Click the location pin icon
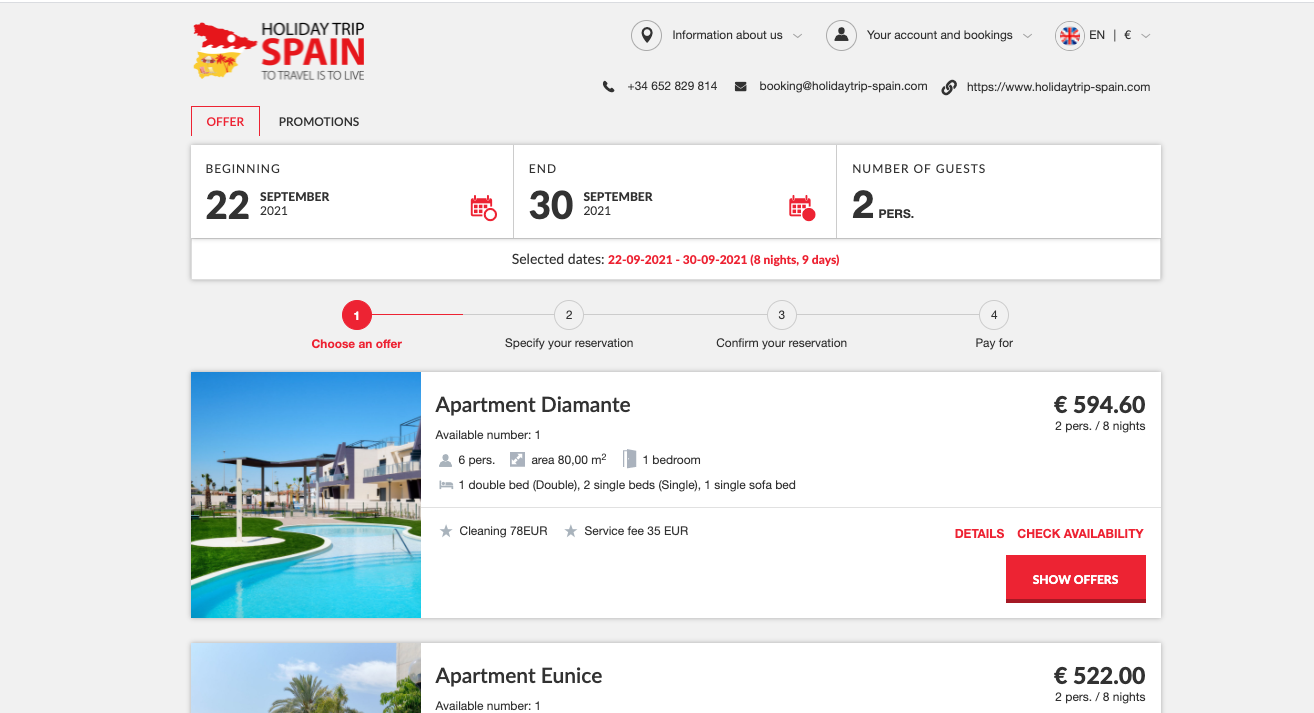 click(646, 36)
